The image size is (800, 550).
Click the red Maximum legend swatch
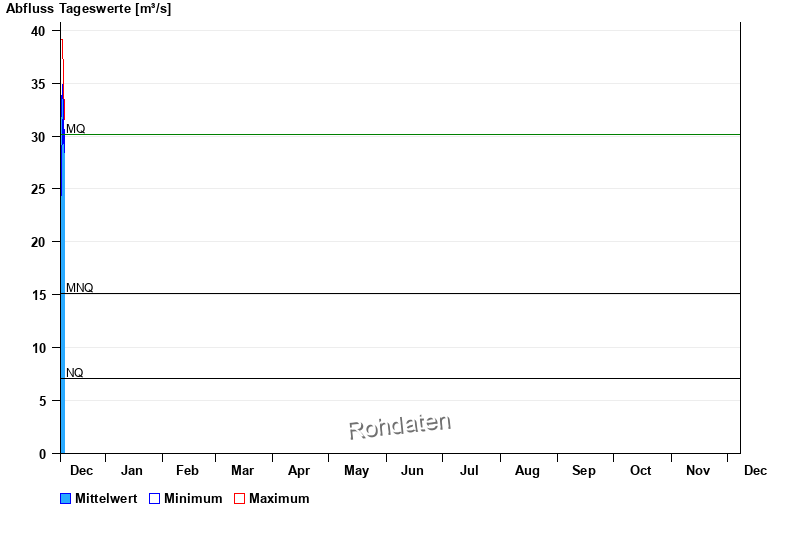[x=239, y=499]
